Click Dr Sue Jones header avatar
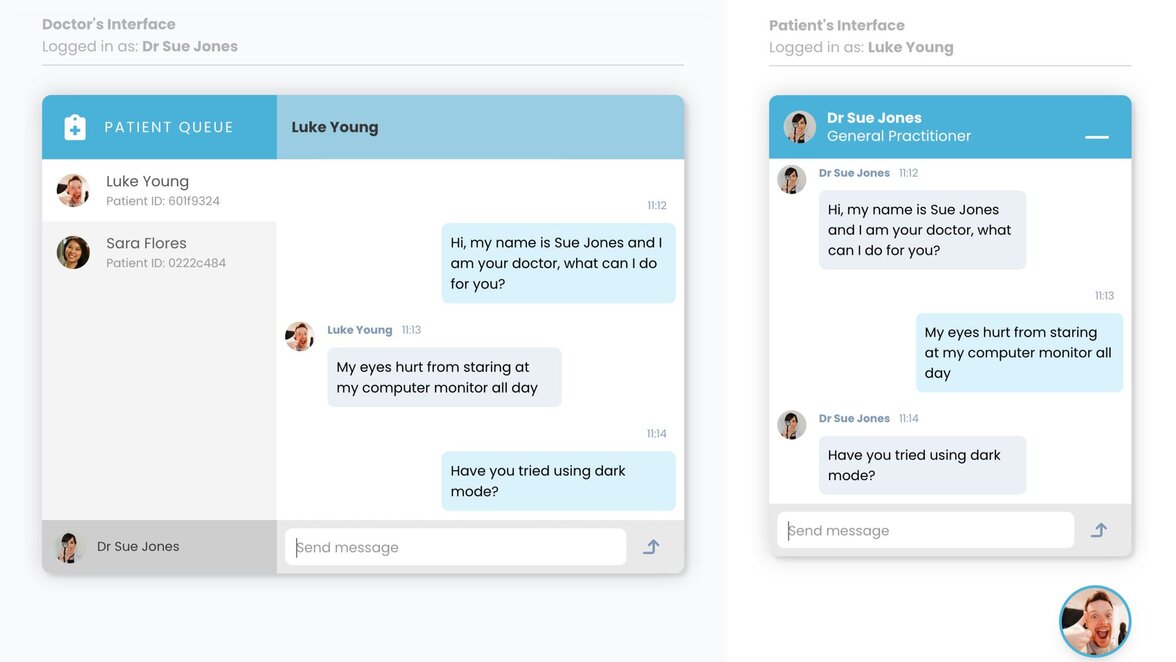Screen dimensions: 1176x662 point(800,127)
